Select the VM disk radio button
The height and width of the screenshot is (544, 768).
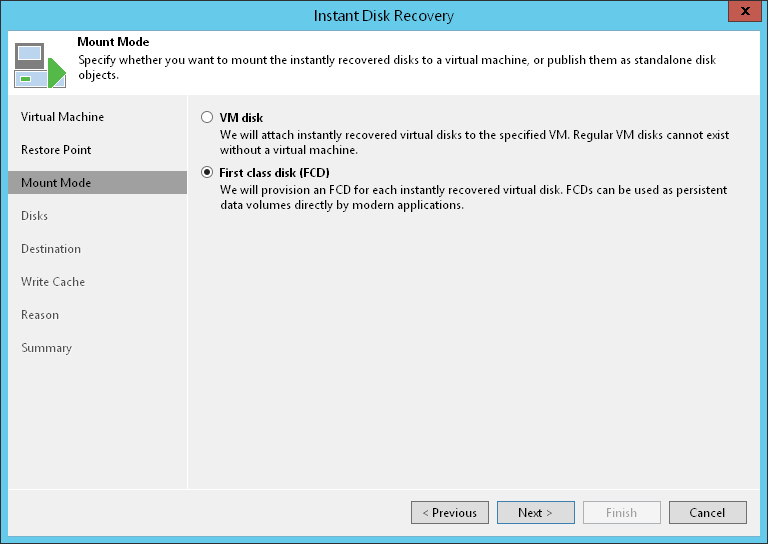point(207,117)
